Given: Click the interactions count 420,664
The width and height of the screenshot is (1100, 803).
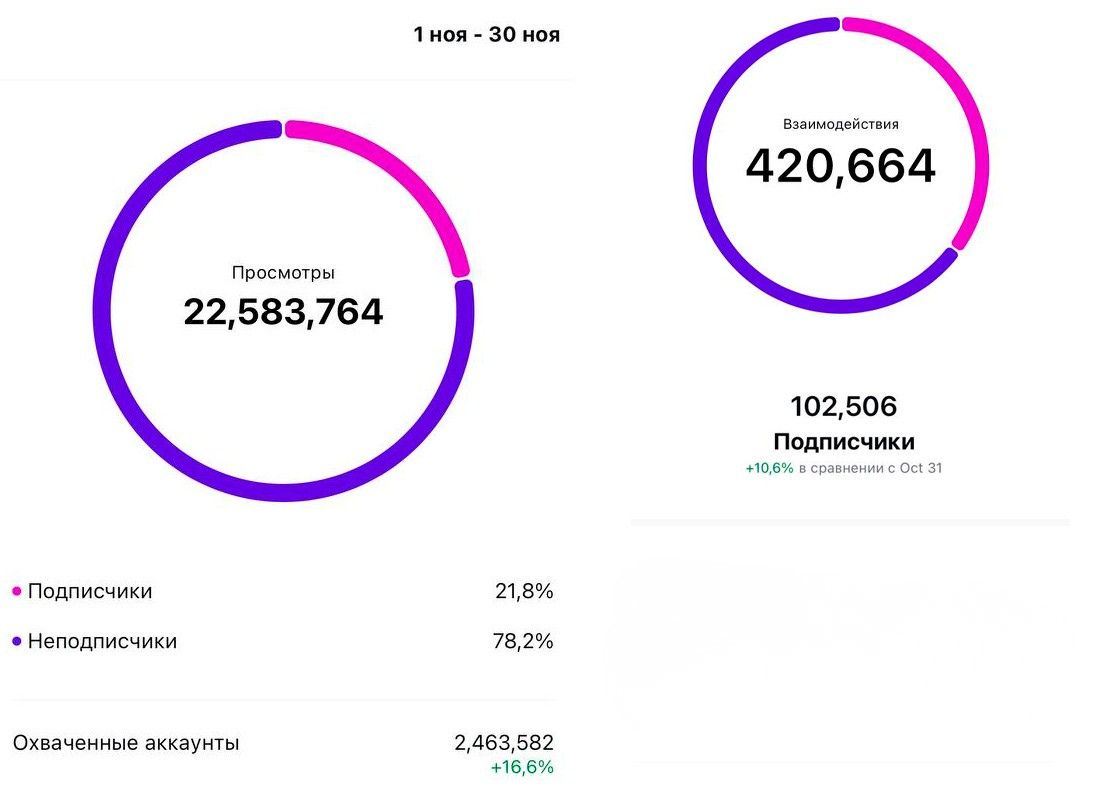Looking at the screenshot, I should 840,166.
